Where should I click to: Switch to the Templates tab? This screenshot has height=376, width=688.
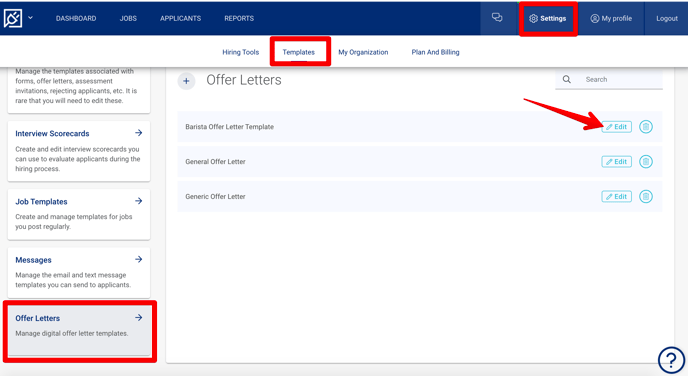pyautogui.click(x=299, y=52)
